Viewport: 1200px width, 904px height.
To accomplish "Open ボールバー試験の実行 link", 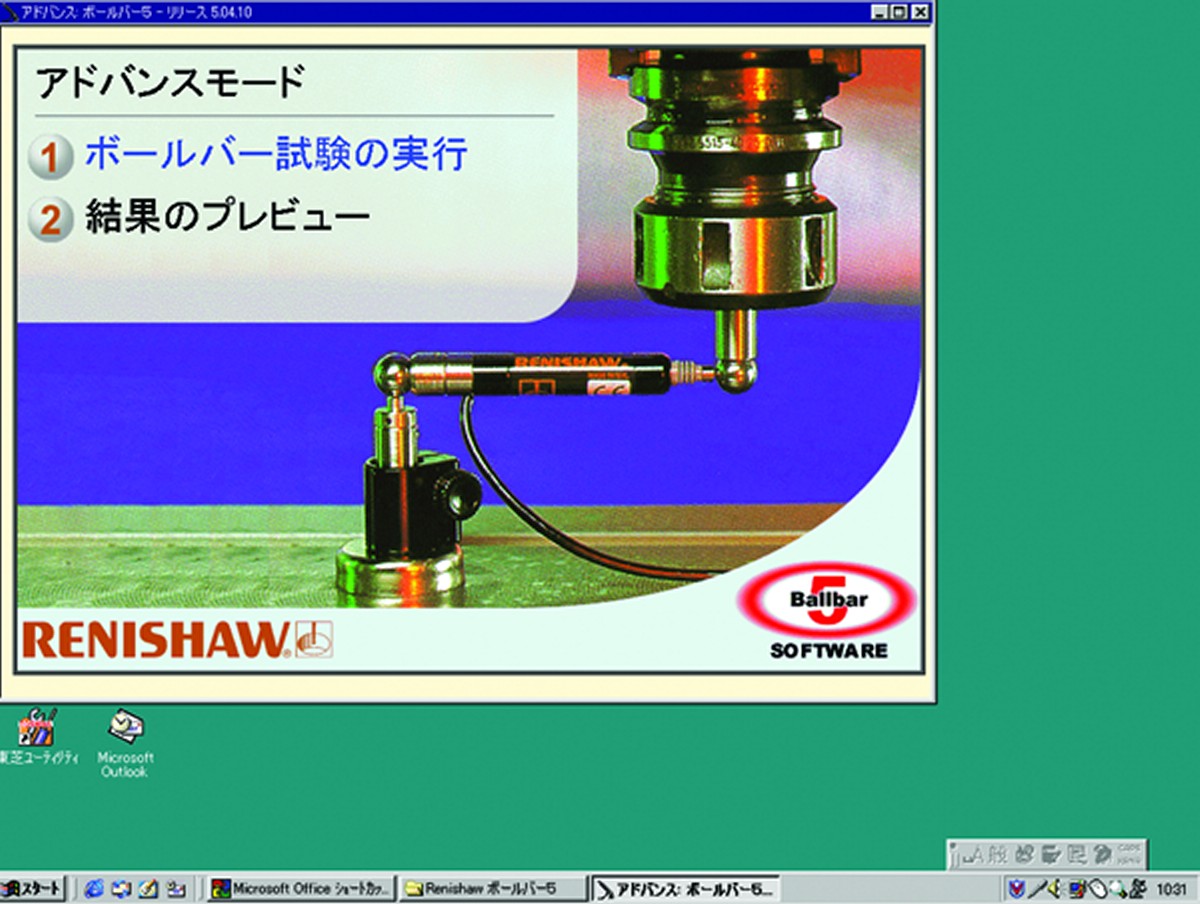I will 276,155.
